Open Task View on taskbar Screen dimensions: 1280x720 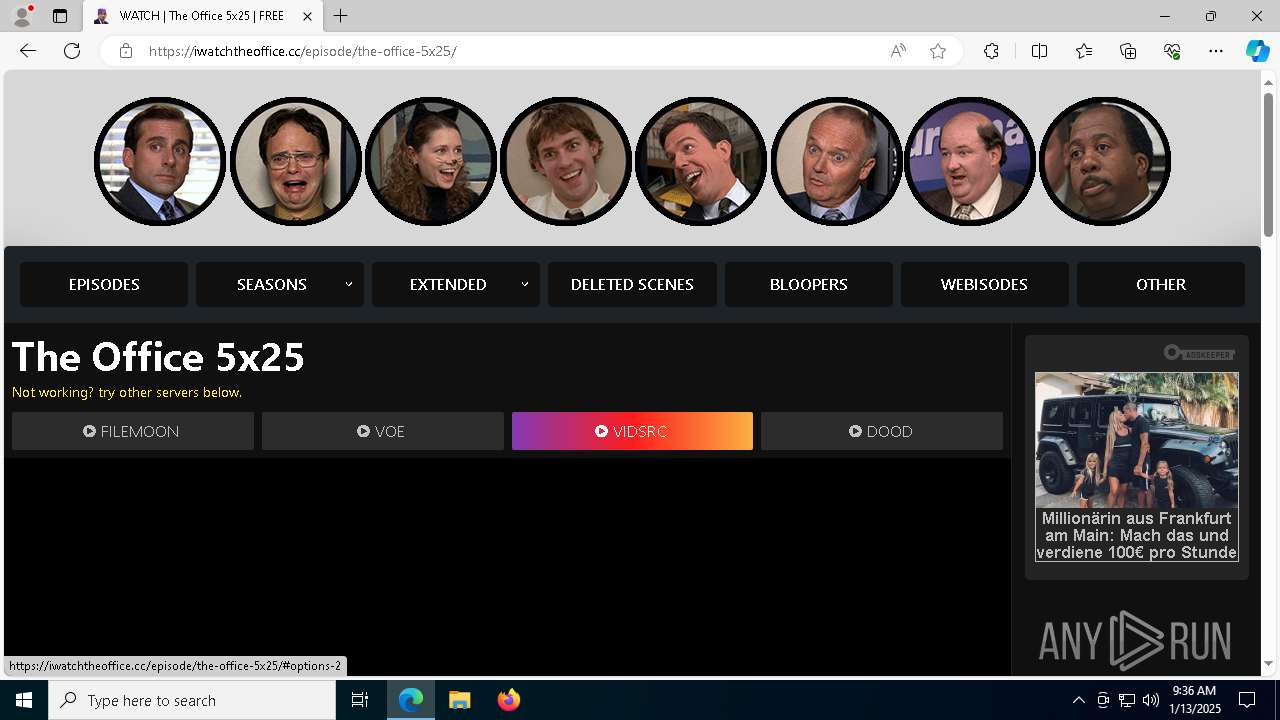360,700
